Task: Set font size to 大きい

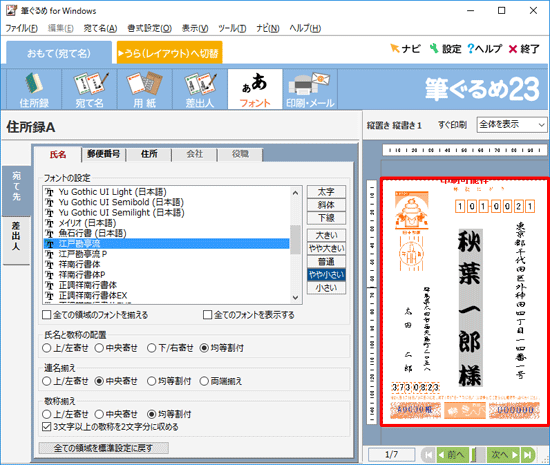Action: tap(326, 235)
